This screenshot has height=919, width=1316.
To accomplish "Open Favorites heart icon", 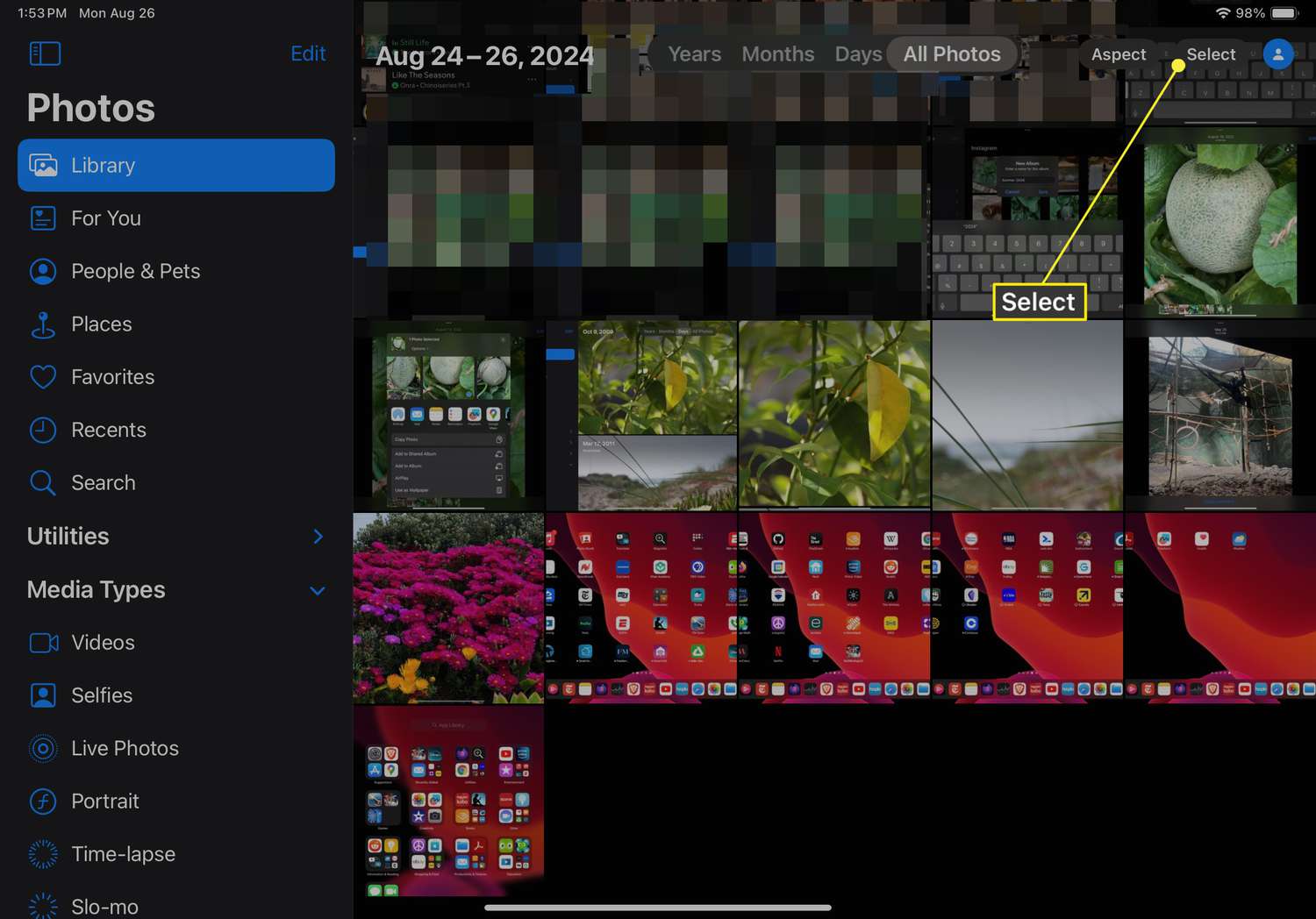I will (x=43, y=377).
